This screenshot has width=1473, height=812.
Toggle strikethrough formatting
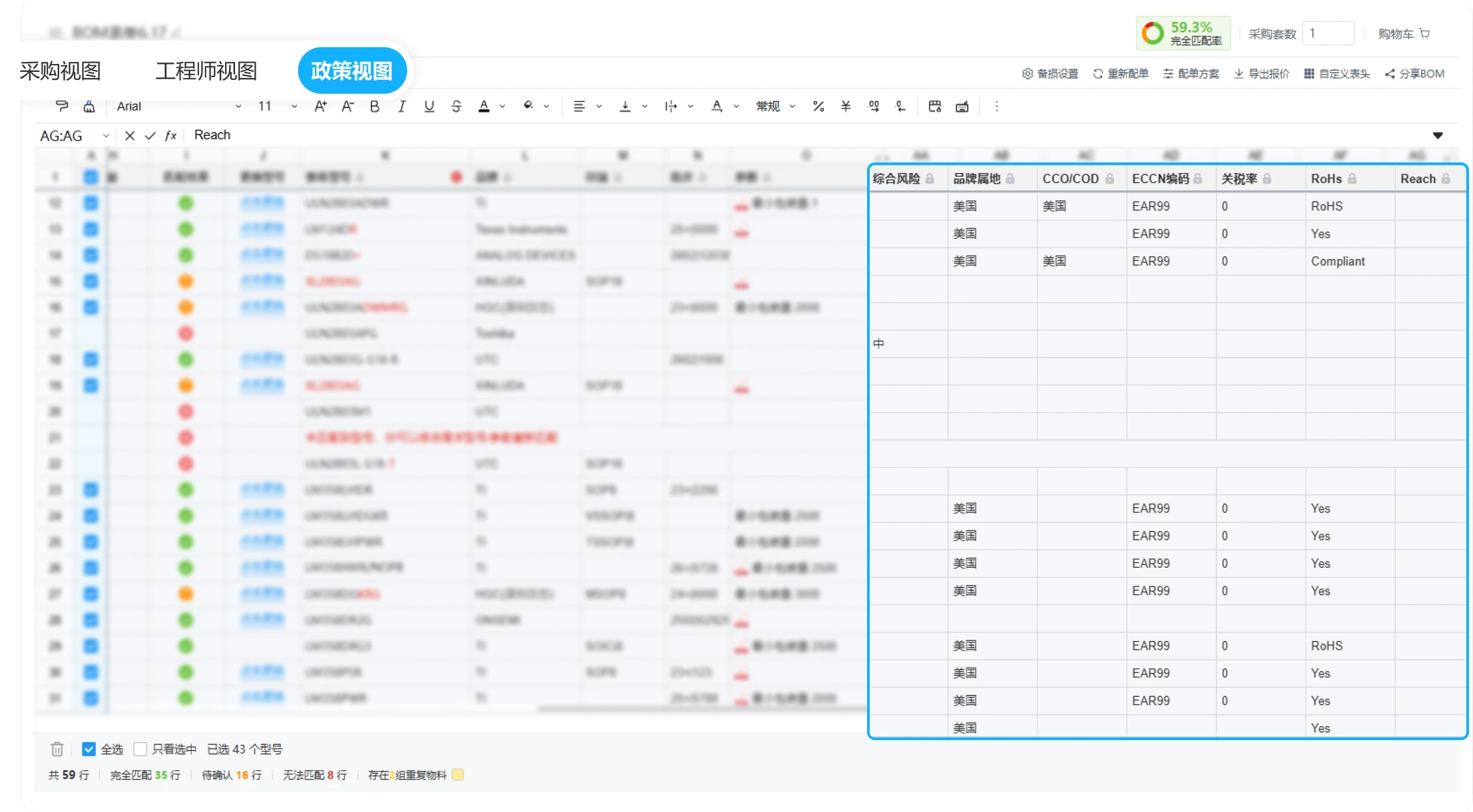[456, 106]
